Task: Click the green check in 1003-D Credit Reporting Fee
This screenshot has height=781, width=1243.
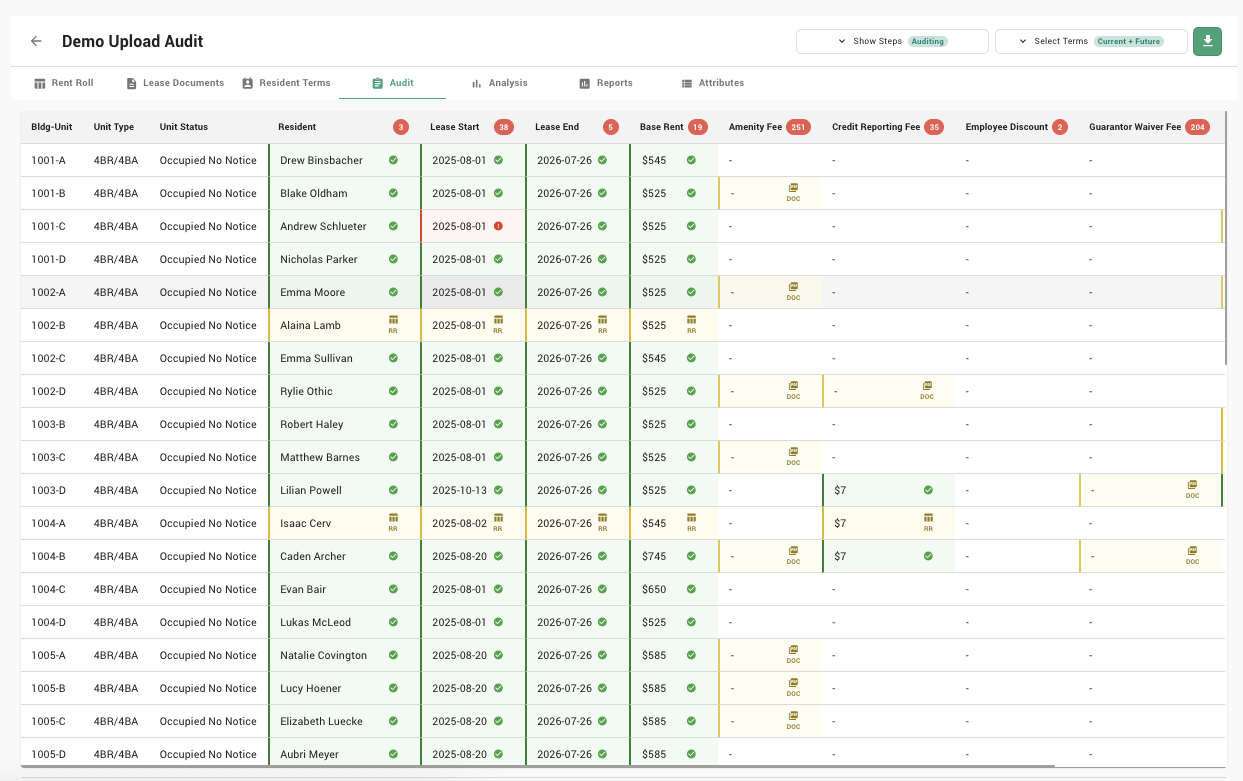Action: (x=928, y=490)
